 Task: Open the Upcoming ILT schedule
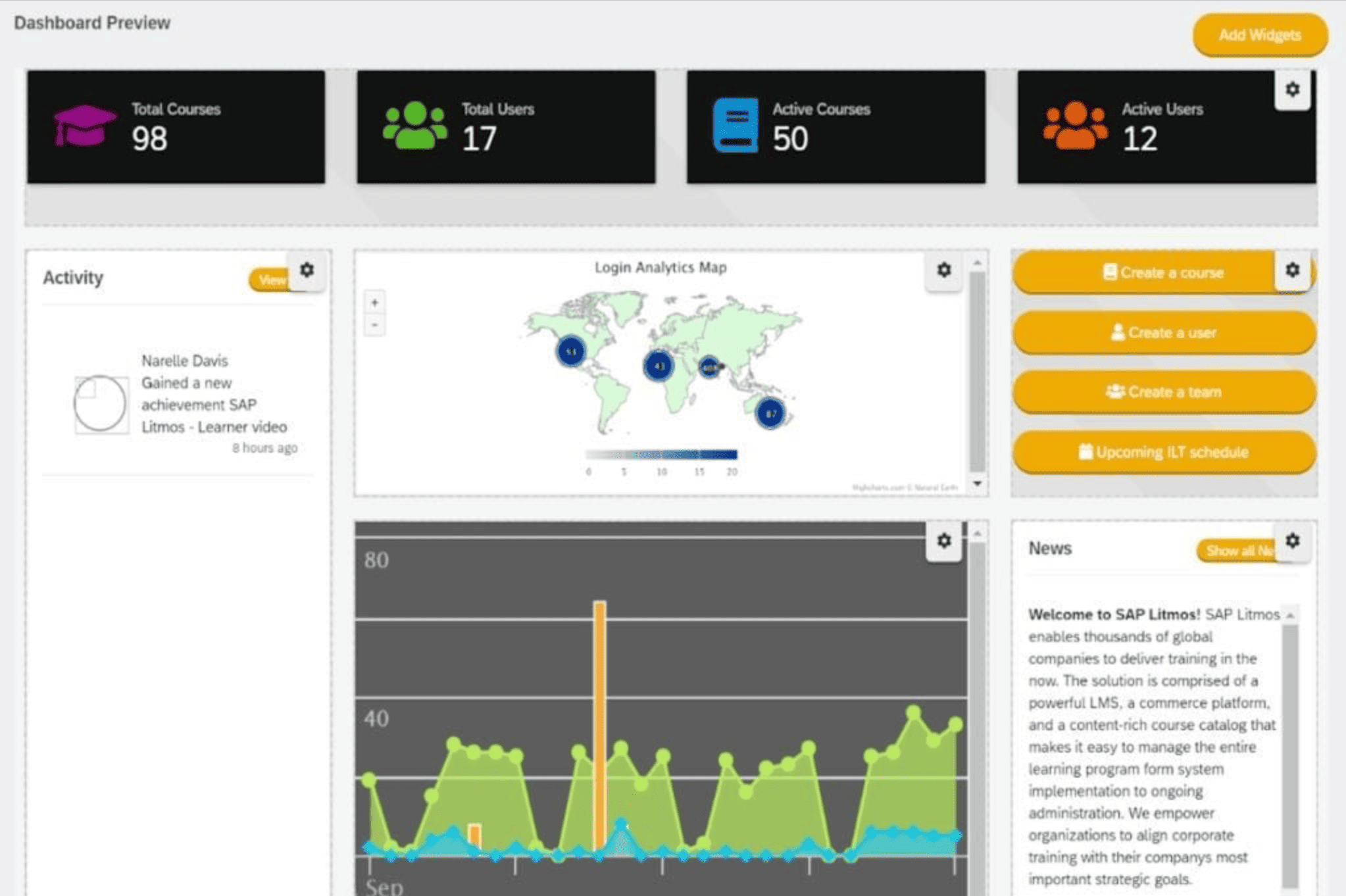(x=1163, y=452)
